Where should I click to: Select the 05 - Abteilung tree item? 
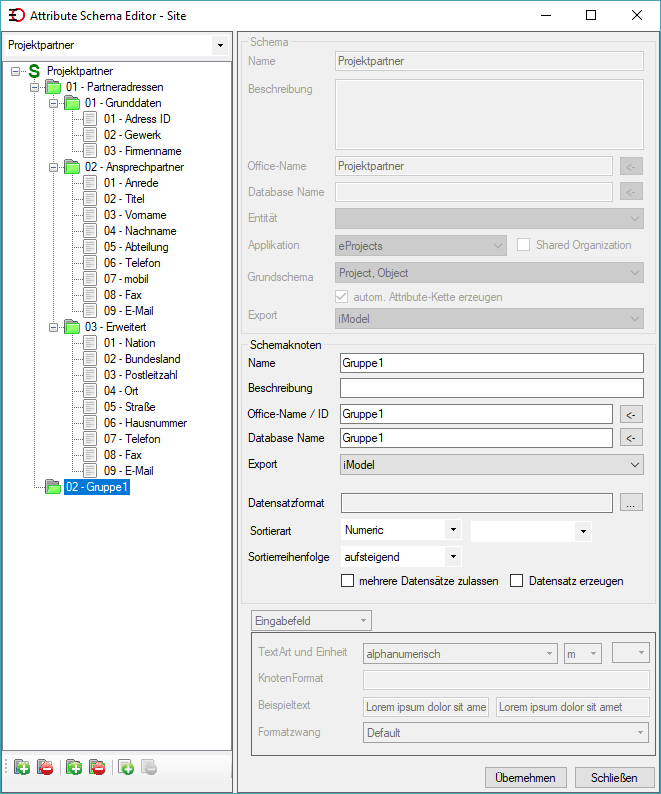coord(136,247)
